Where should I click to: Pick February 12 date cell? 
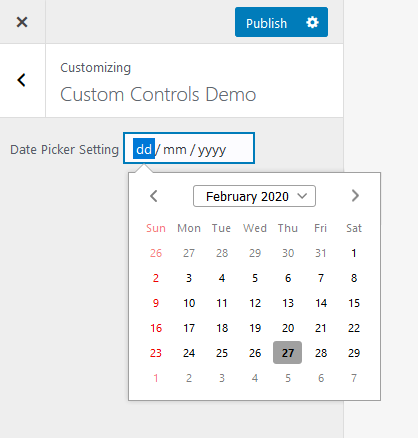click(255, 303)
